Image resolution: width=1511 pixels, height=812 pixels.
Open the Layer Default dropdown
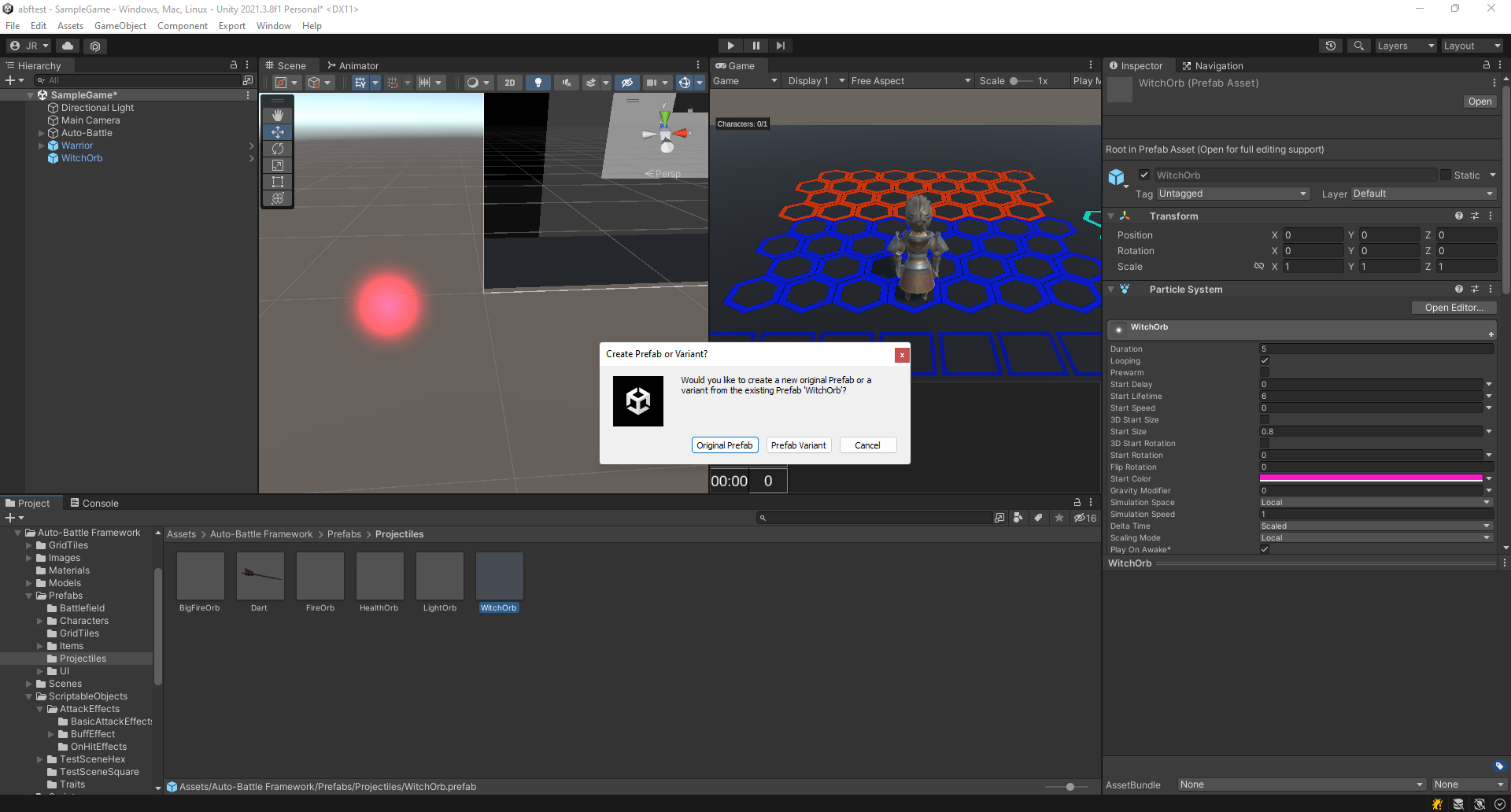pyautogui.click(x=1423, y=194)
